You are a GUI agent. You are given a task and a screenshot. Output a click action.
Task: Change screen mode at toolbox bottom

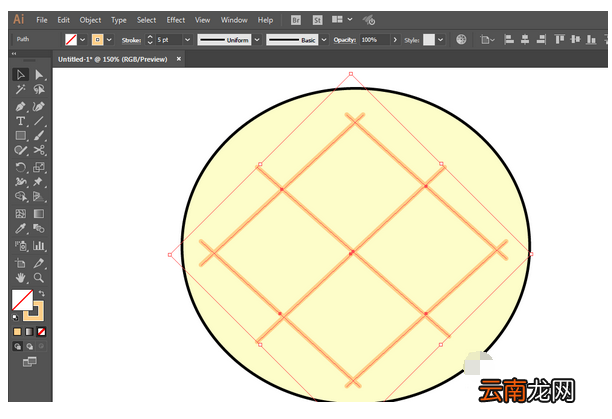[30, 362]
